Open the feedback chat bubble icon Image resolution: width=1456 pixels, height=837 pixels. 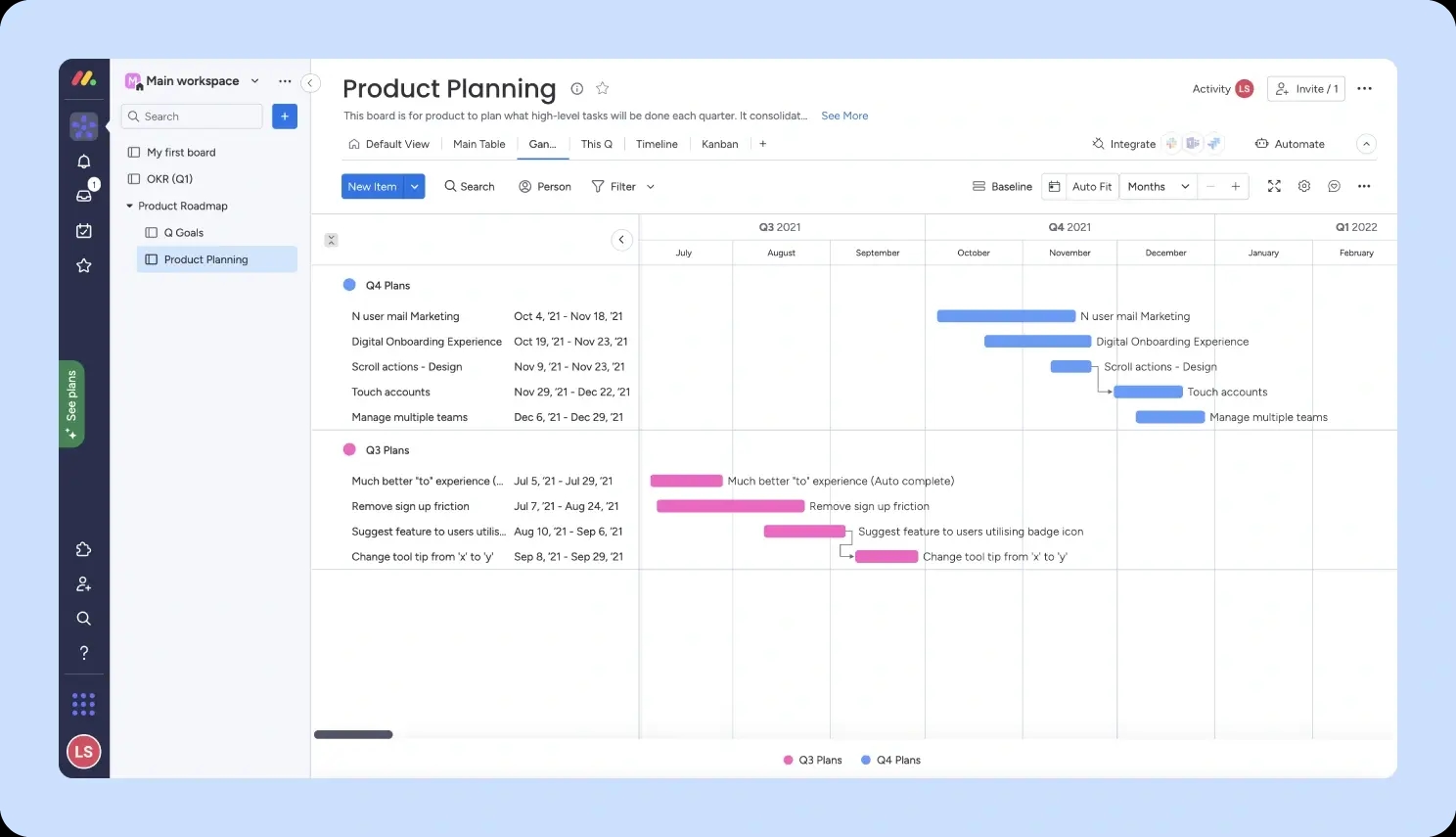[1334, 186]
